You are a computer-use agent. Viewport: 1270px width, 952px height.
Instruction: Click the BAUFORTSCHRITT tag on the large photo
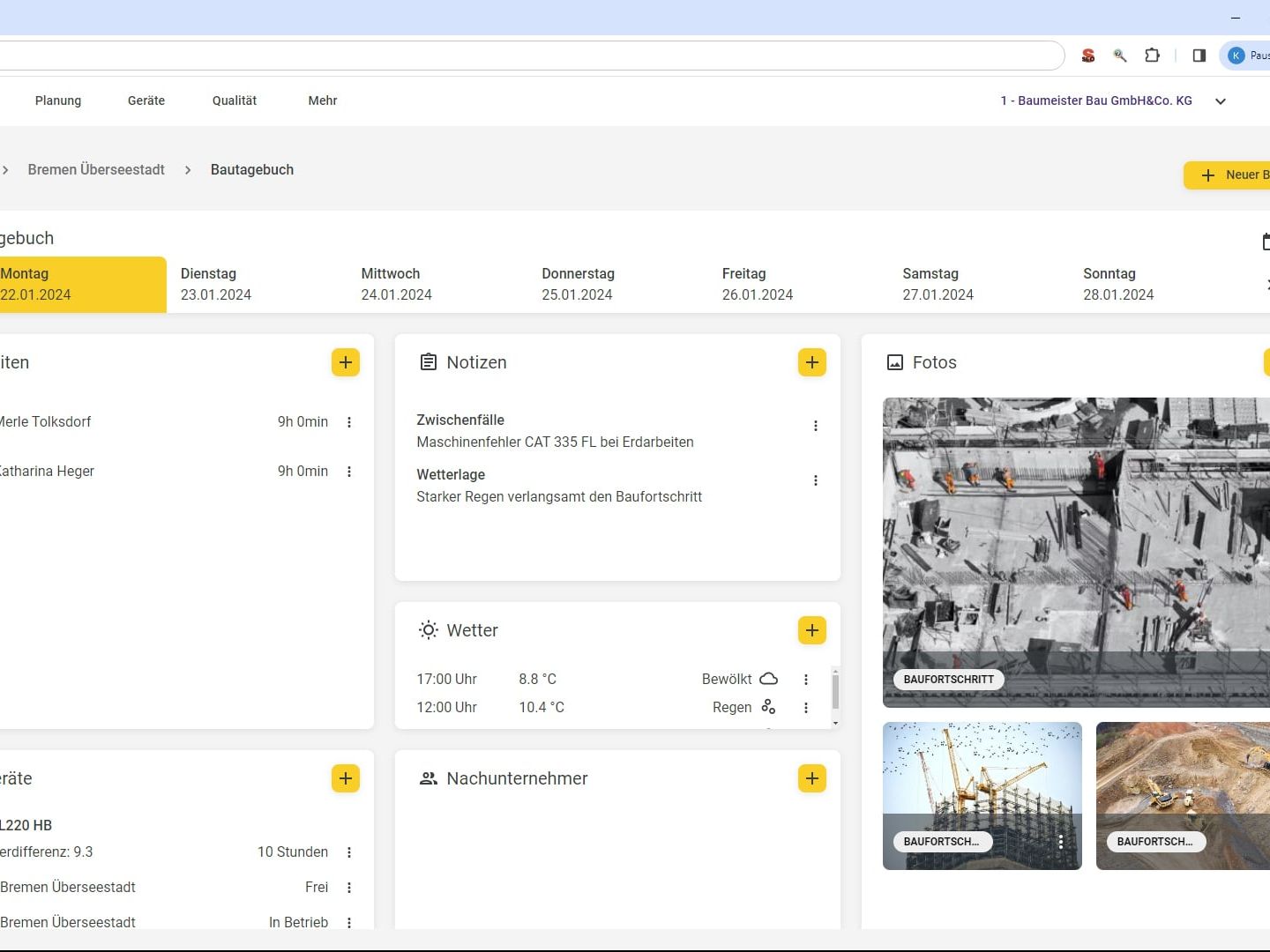[x=949, y=680]
